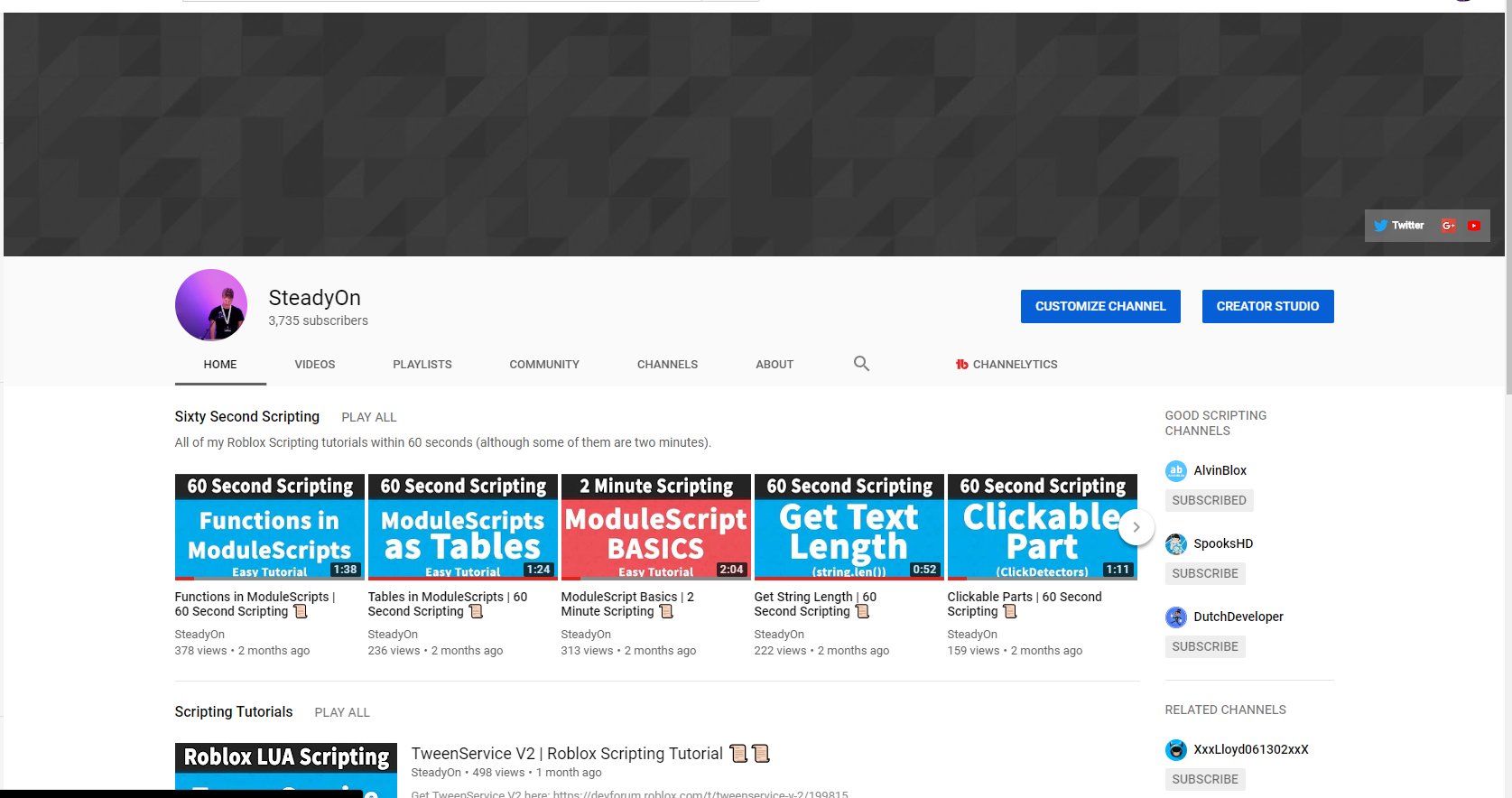
Task: Click SteadyOn uploader under TweenService video
Action: coord(436,773)
